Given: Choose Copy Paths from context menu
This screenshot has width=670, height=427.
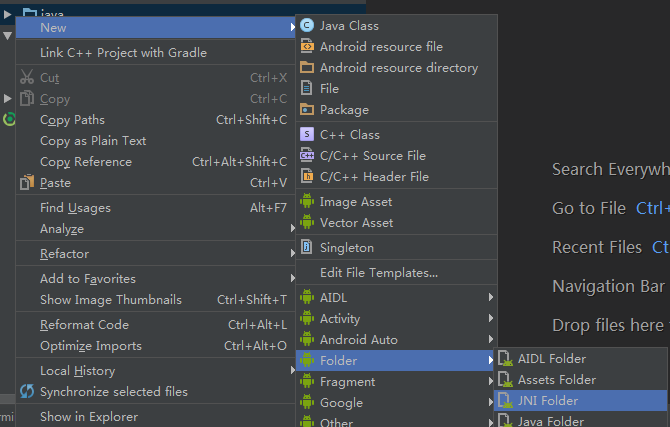Looking at the screenshot, I should (156, 120).
